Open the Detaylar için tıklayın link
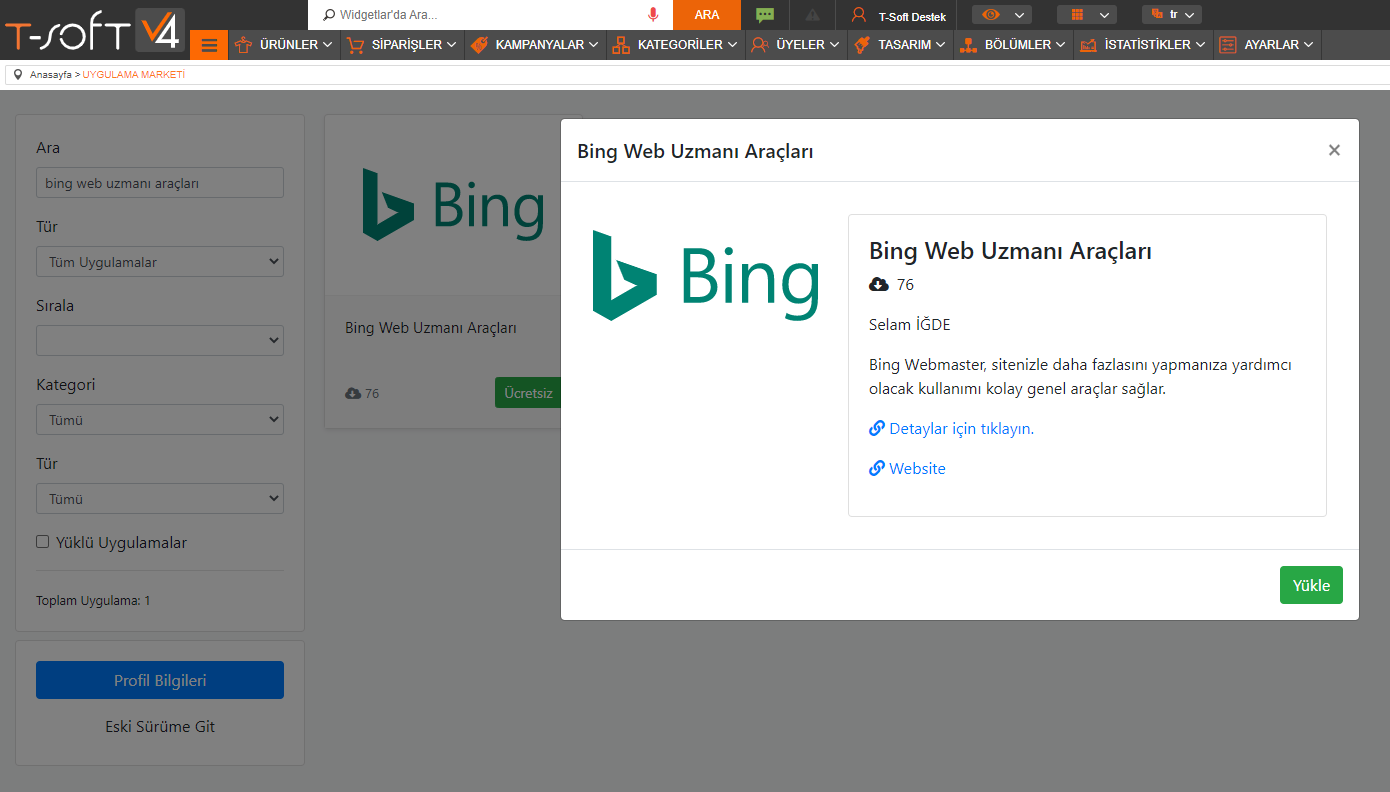1390x792 pixels. click(x=952, y=428)
